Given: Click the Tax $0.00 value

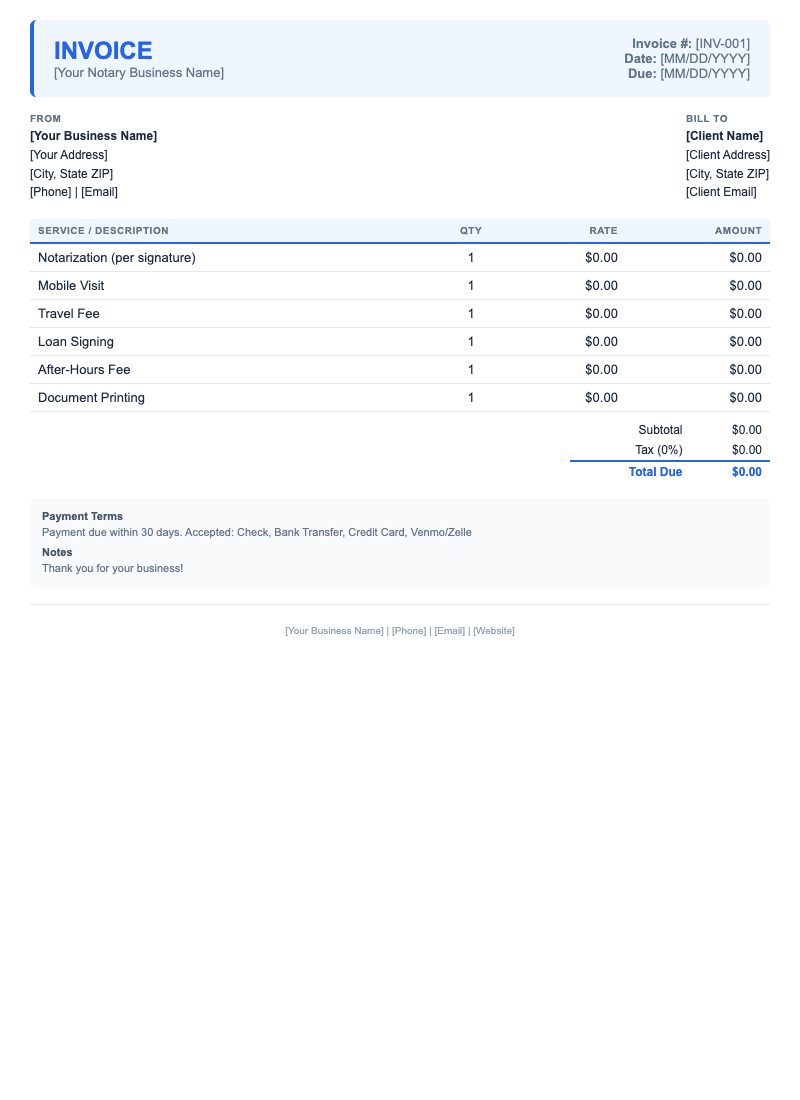Looking at the screenshot, I should tap(747, 450).
